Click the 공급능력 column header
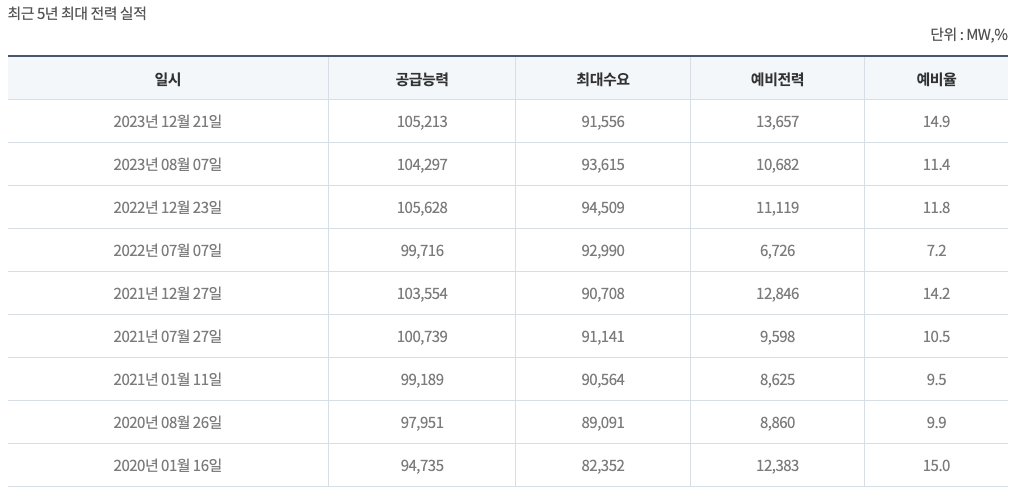Viewport: 1024px width, 501px height. 421,79
